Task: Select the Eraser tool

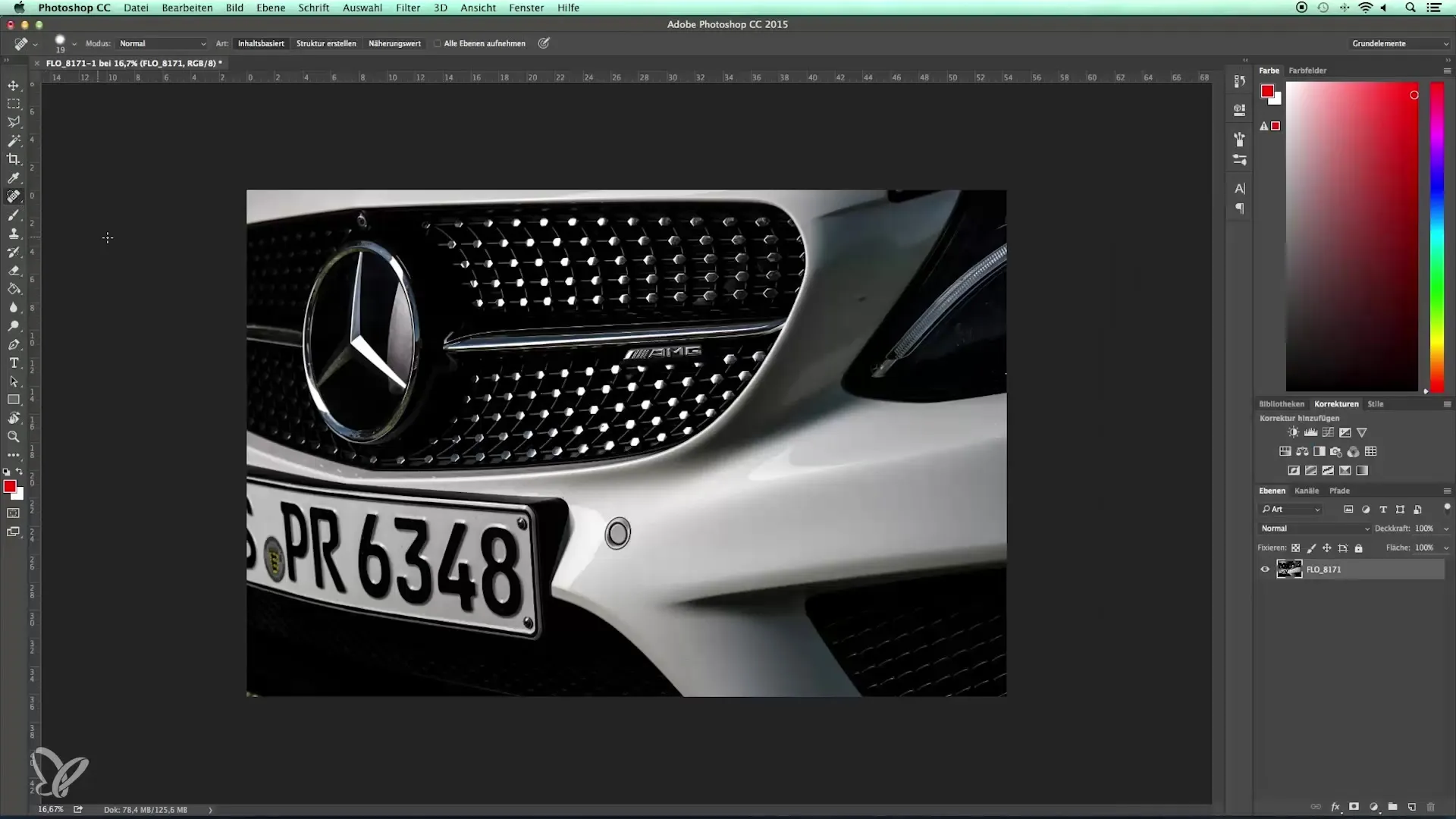Action: point(14,271)
